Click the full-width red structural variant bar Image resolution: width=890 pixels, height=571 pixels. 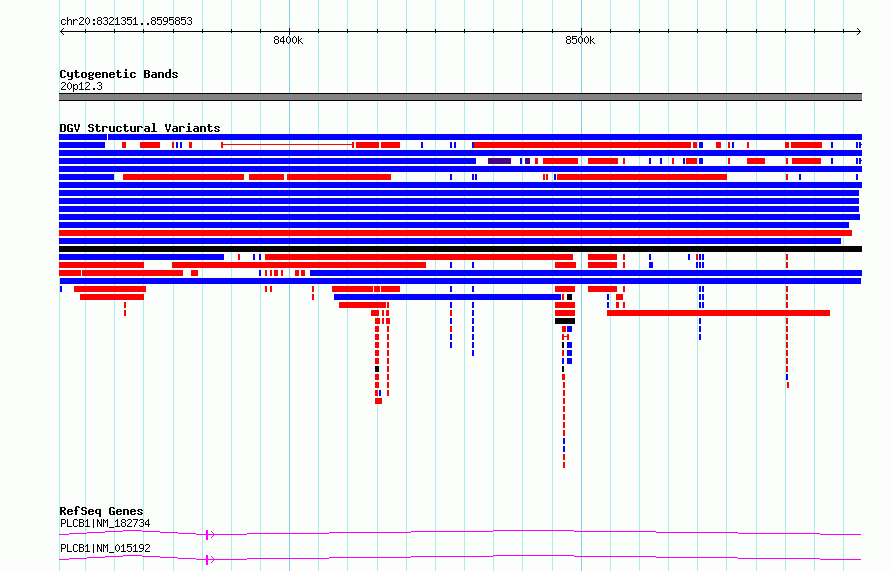[x=455, y=233]
